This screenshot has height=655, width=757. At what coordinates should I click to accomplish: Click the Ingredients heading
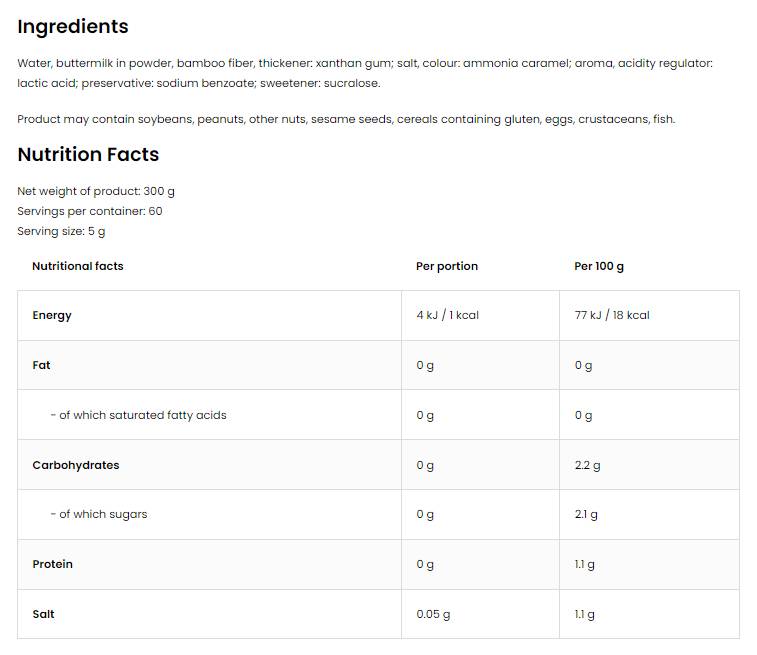pyautogui.click(x=73, y=27)
